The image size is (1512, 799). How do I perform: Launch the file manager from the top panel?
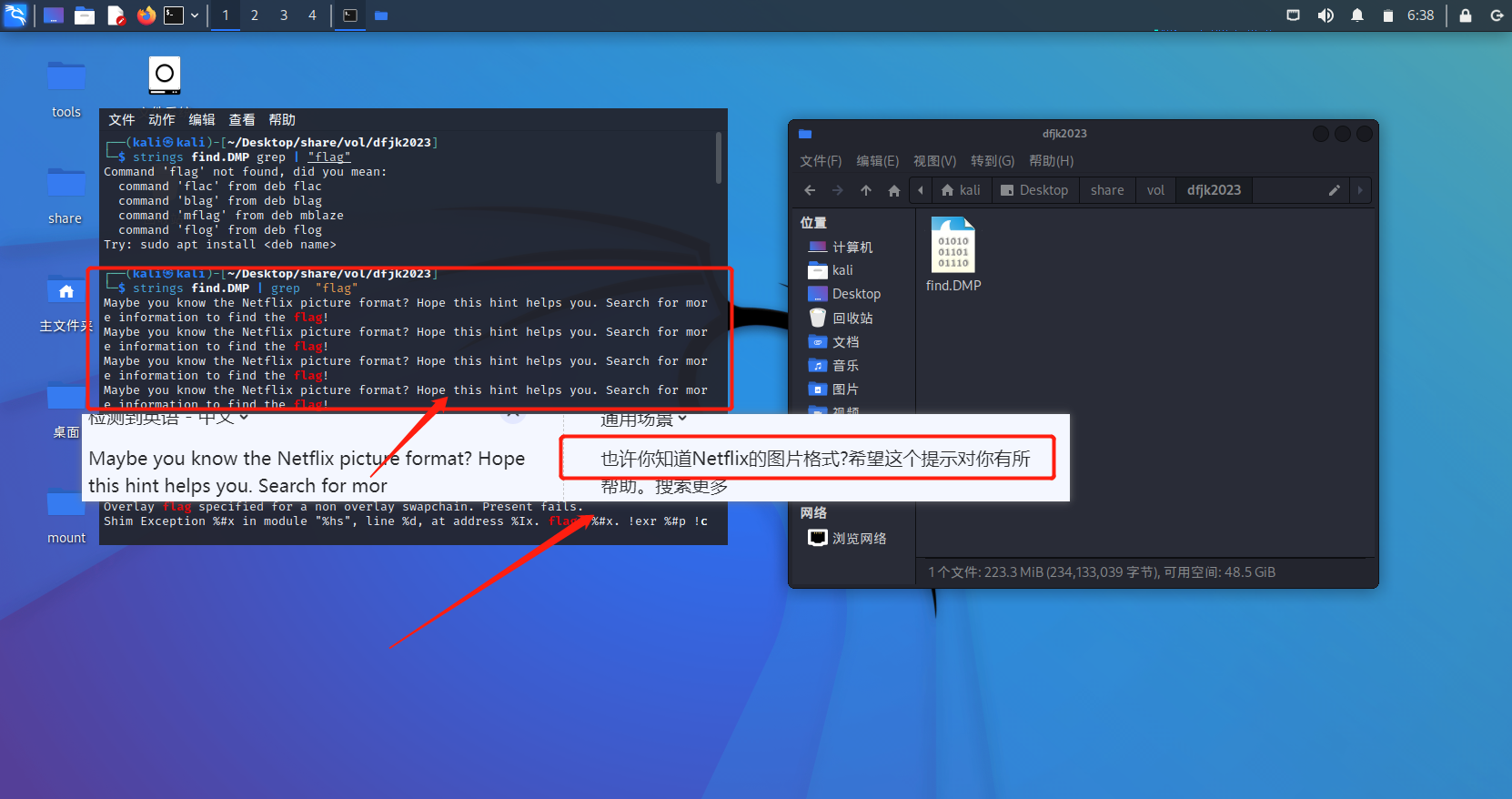[85, 15]
